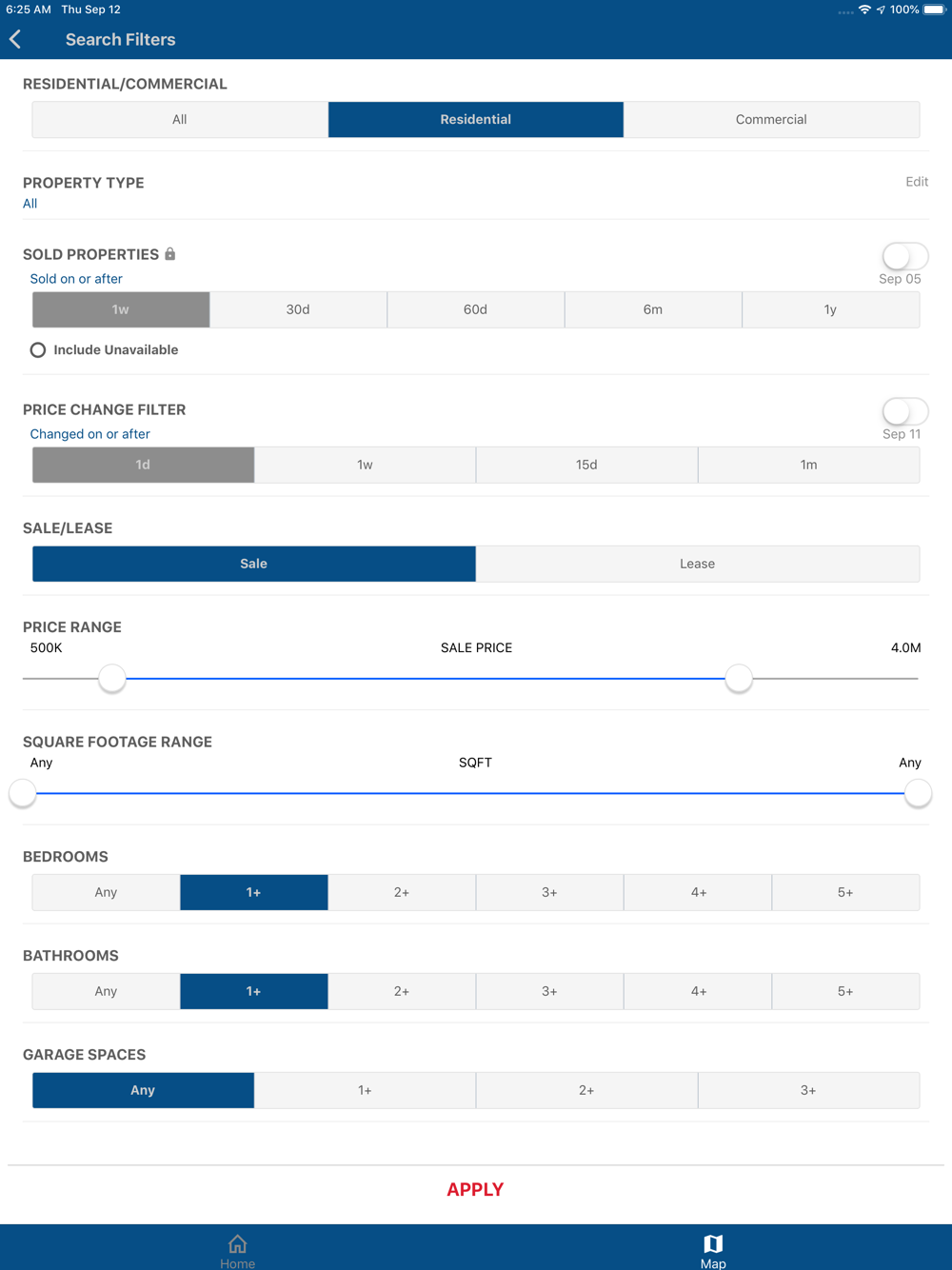This screenshot has width=952, height=1270.
Task: Choose 3+ bedrooms
Action: point(549,893)
